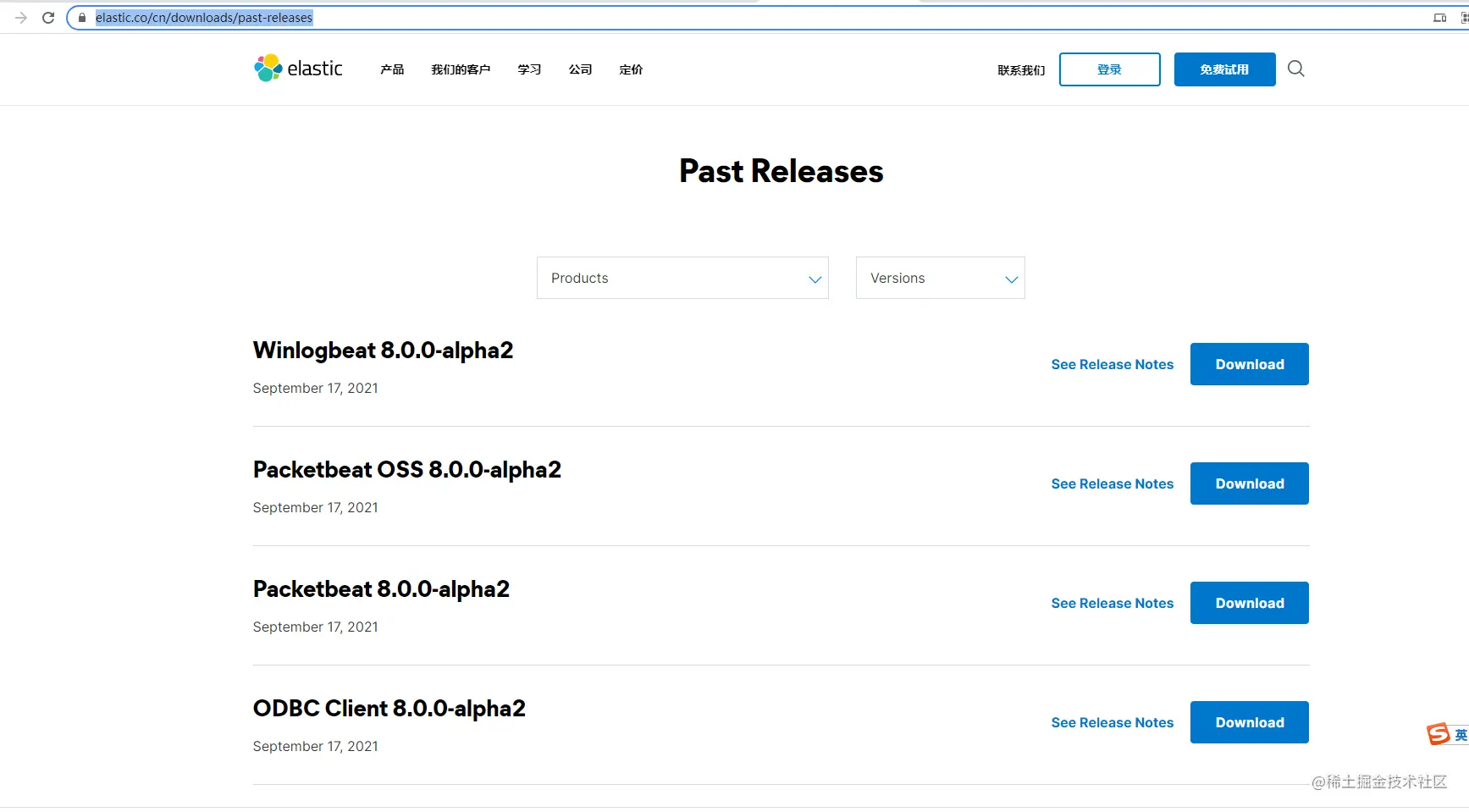Click the Winlogbeat 8.0.0-alpha2 title

click(384, 351)
